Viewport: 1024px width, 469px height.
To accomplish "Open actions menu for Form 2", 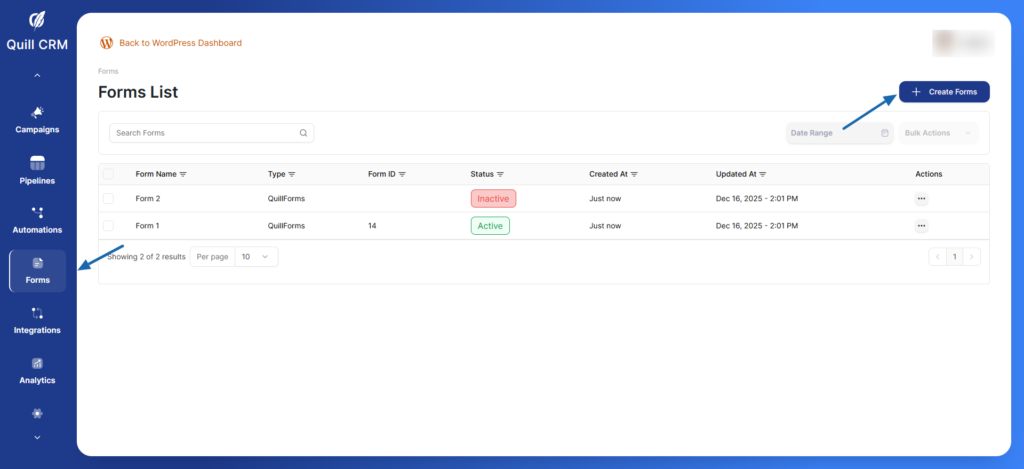I will 921,199.
